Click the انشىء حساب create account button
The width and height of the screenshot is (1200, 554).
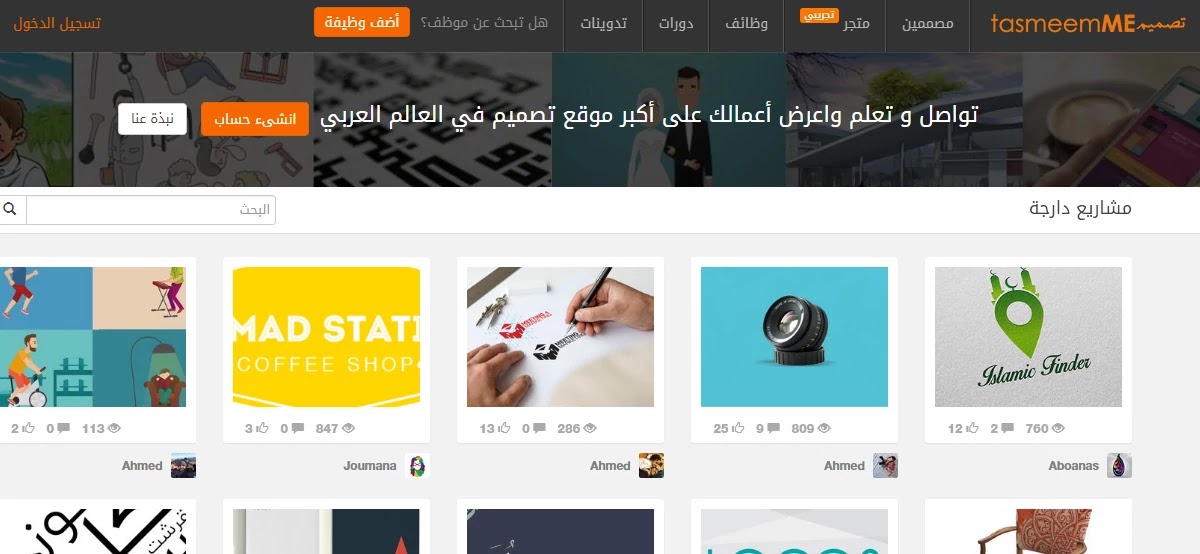[x=255, y=118]
